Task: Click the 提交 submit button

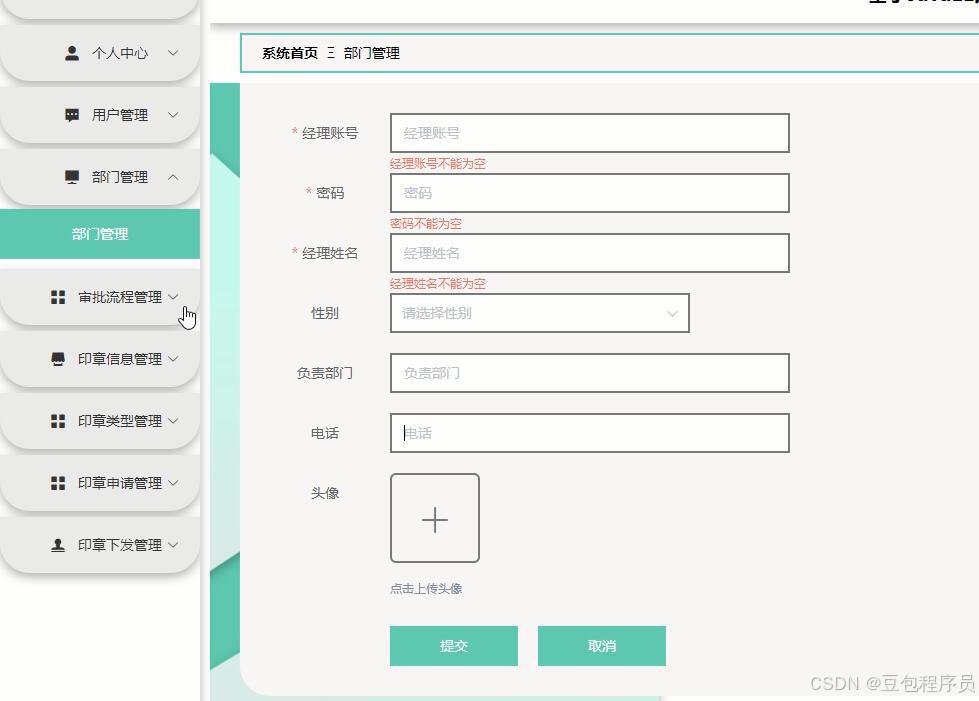Action: coord(453,646)
